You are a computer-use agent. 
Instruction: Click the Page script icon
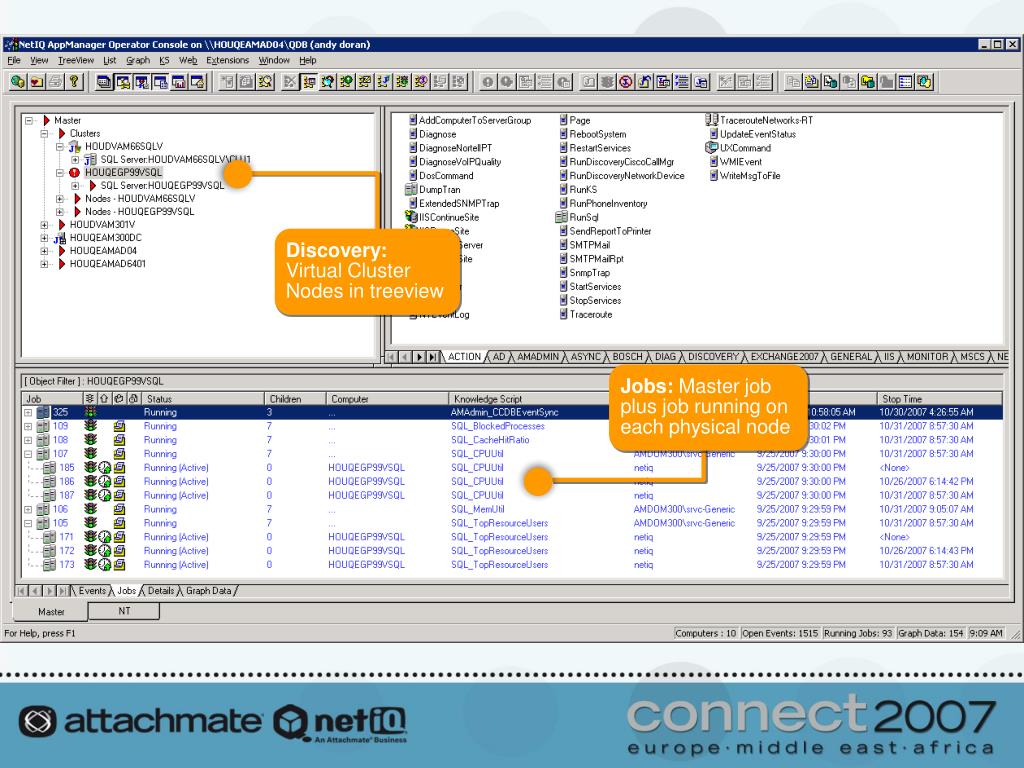[564, 120]
